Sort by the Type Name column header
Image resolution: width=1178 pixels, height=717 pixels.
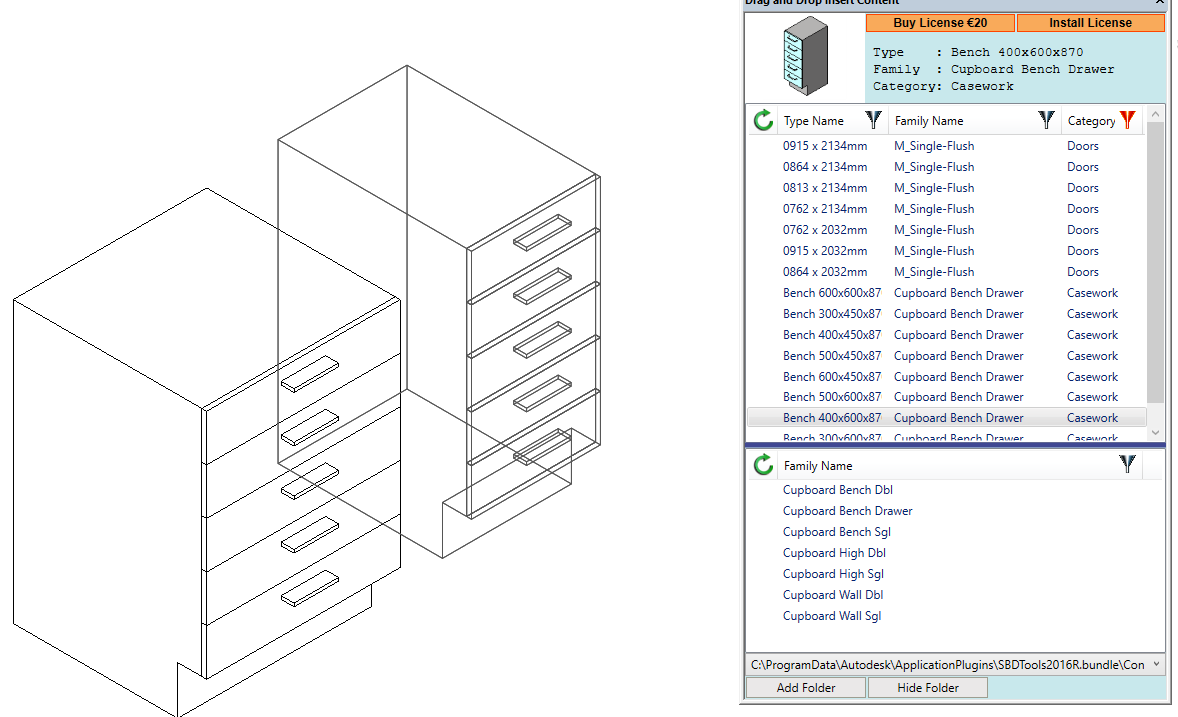point(812,120)
